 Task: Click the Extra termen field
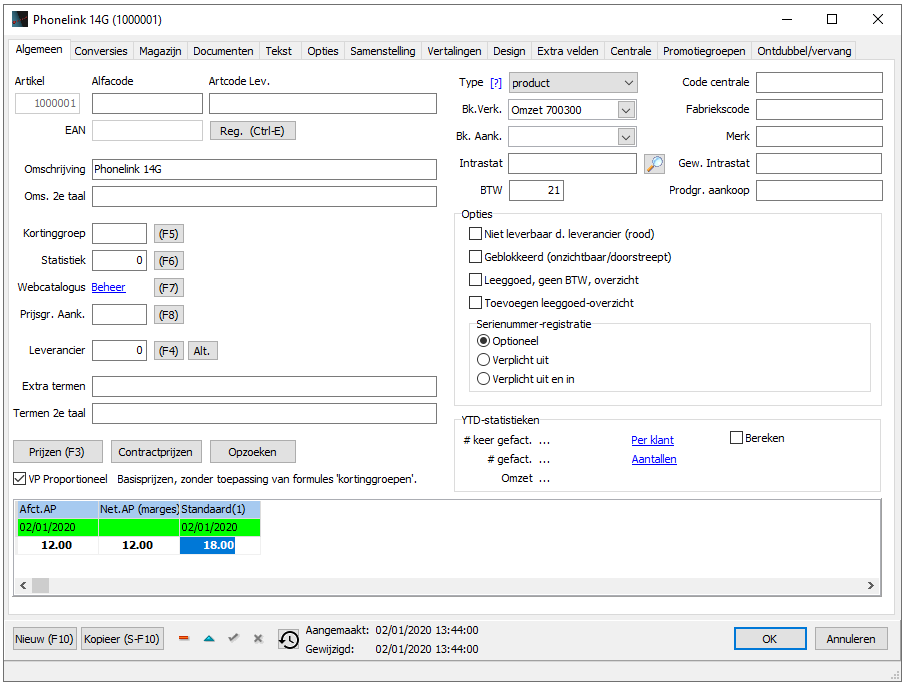click(x=264, y=386)
